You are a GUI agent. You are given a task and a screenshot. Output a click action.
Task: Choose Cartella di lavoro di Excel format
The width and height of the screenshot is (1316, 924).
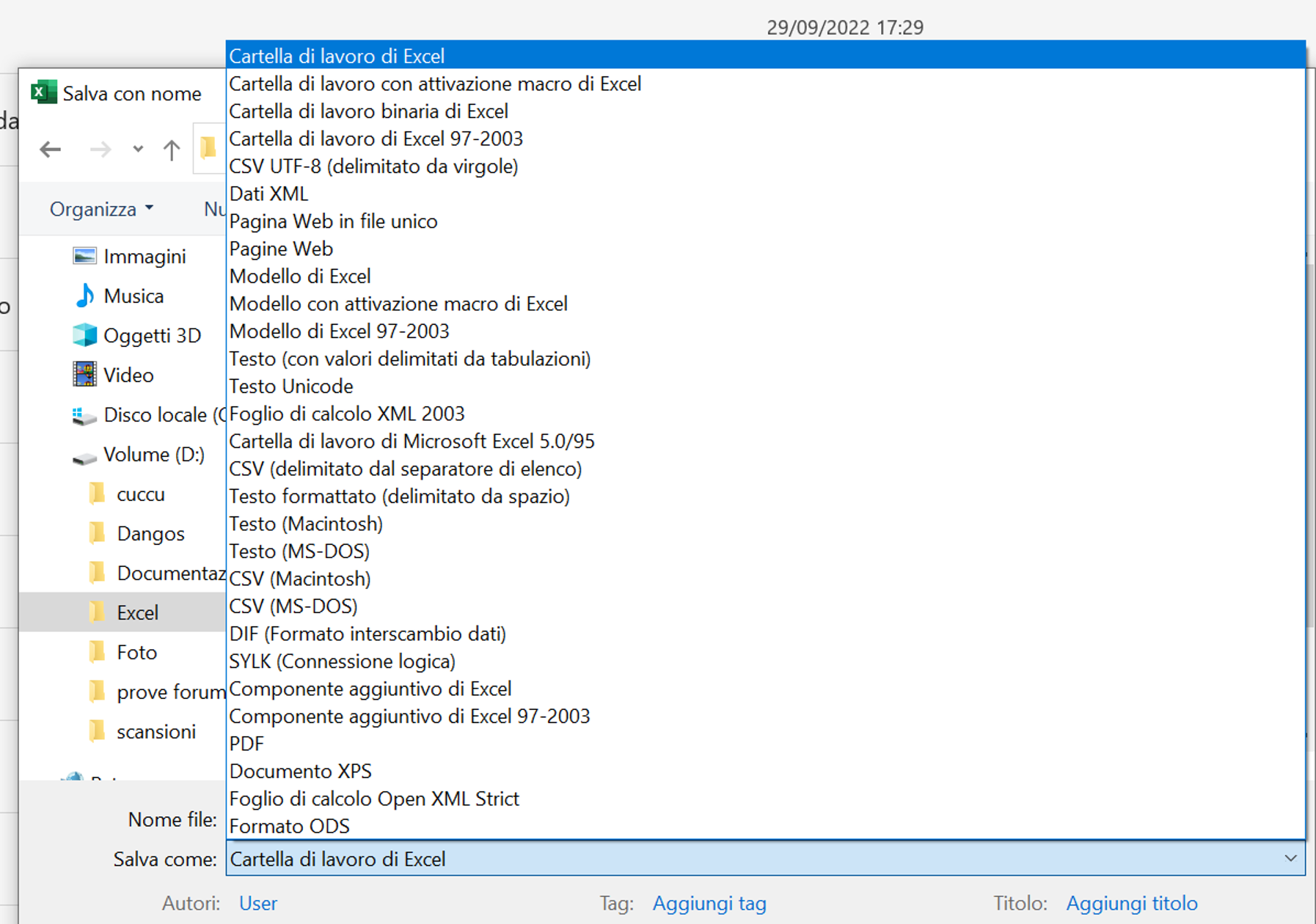(766, 56)
